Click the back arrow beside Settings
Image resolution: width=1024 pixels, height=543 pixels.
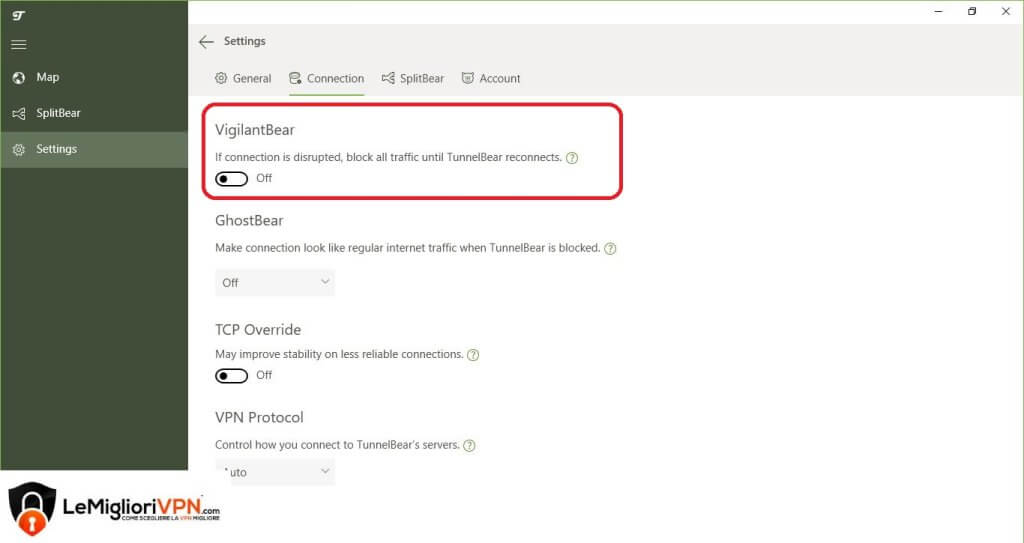pyautogui.click(x=206, y=42)
